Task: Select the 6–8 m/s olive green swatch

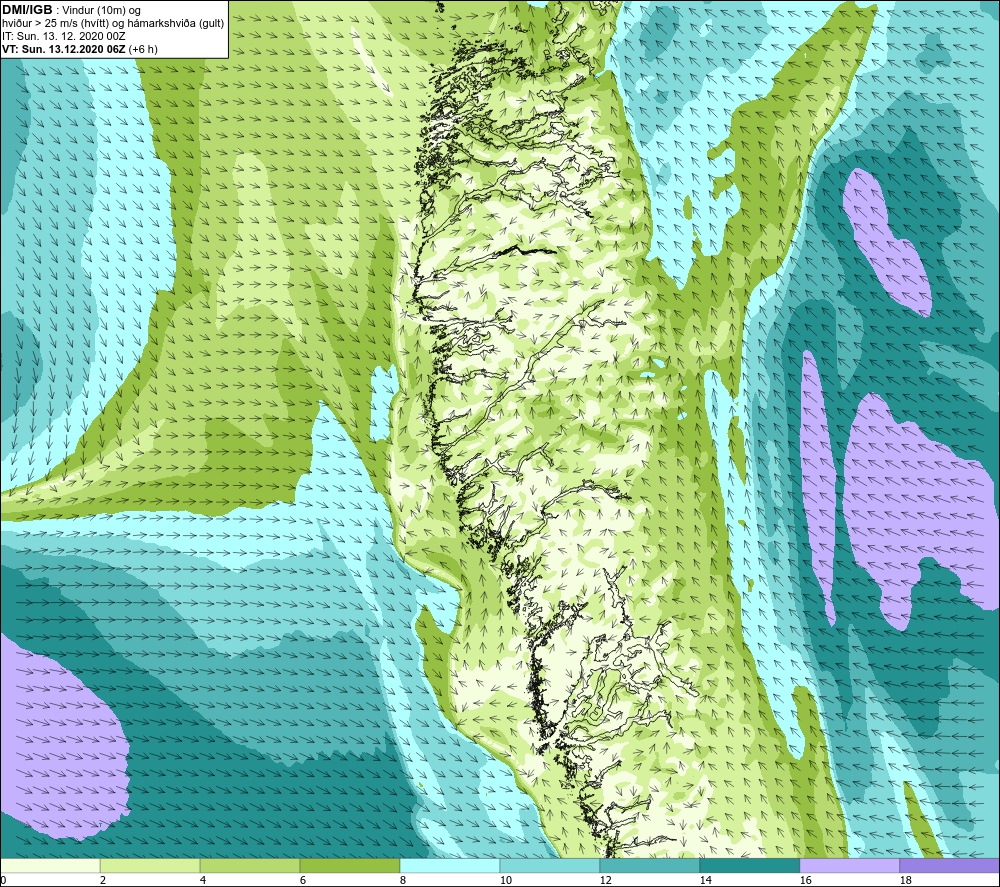Action: [349, 866]
